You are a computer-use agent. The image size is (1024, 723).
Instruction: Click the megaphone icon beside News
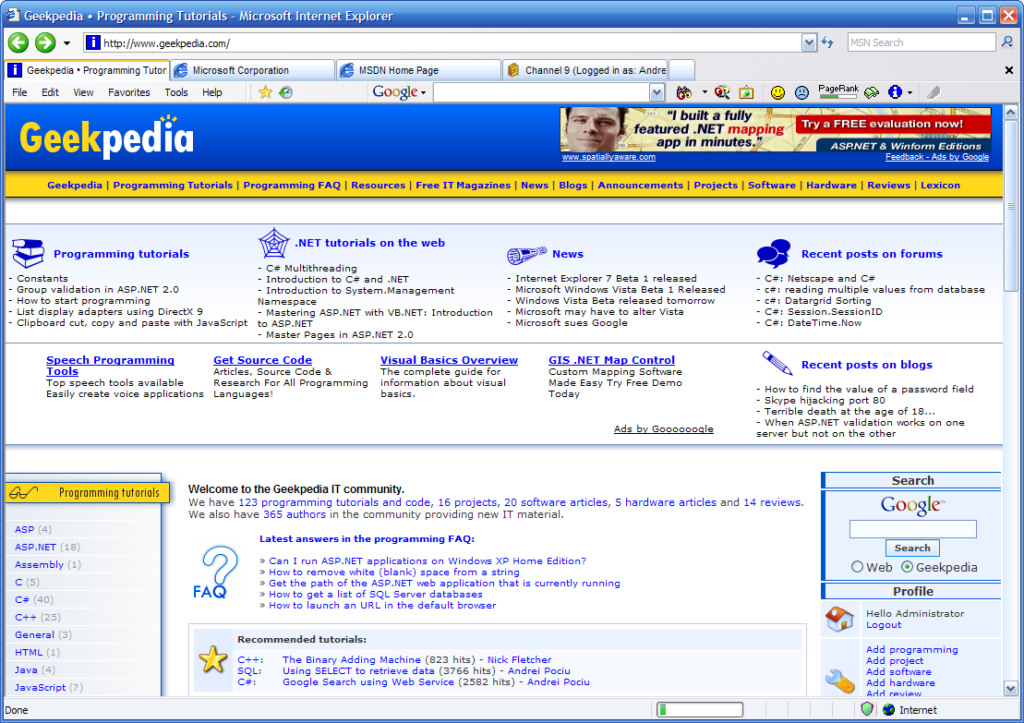click(526, 254)
